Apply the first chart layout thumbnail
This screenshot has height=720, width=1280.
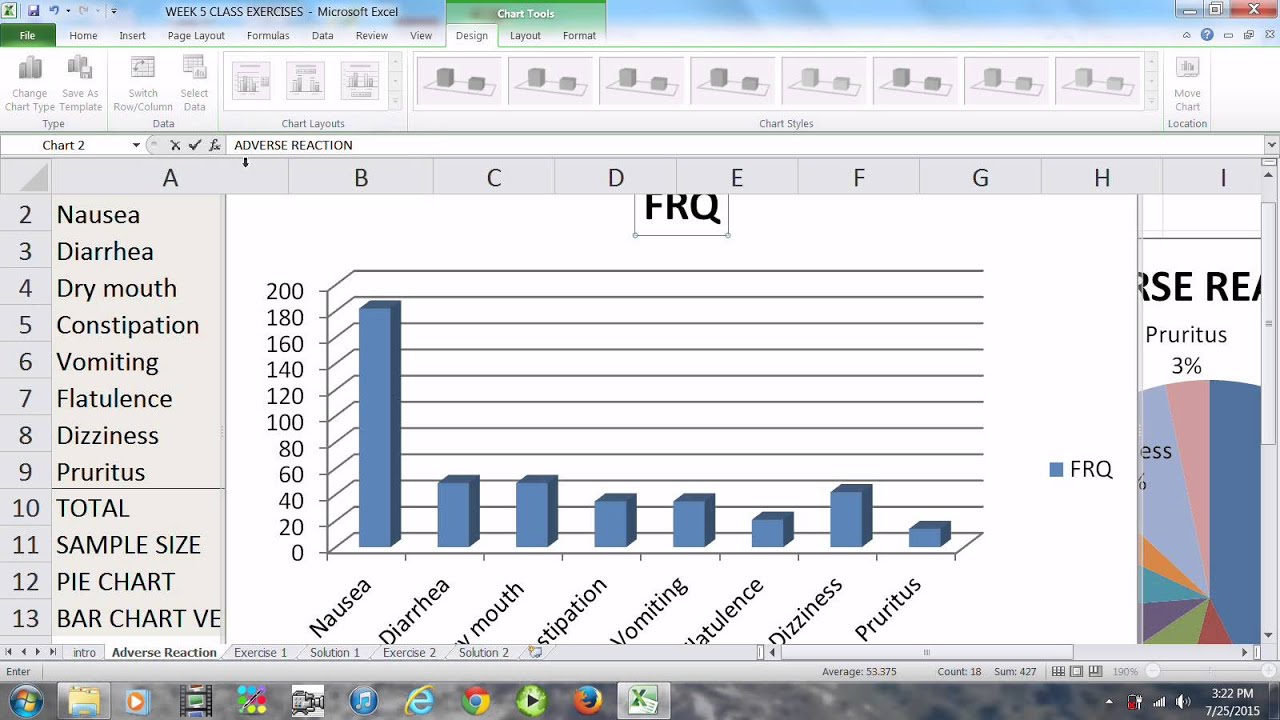point(252,81)
